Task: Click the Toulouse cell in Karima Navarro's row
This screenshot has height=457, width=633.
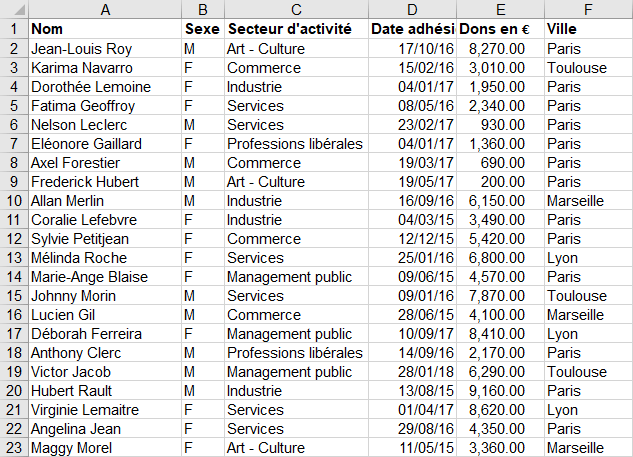Action: (588, 68)
